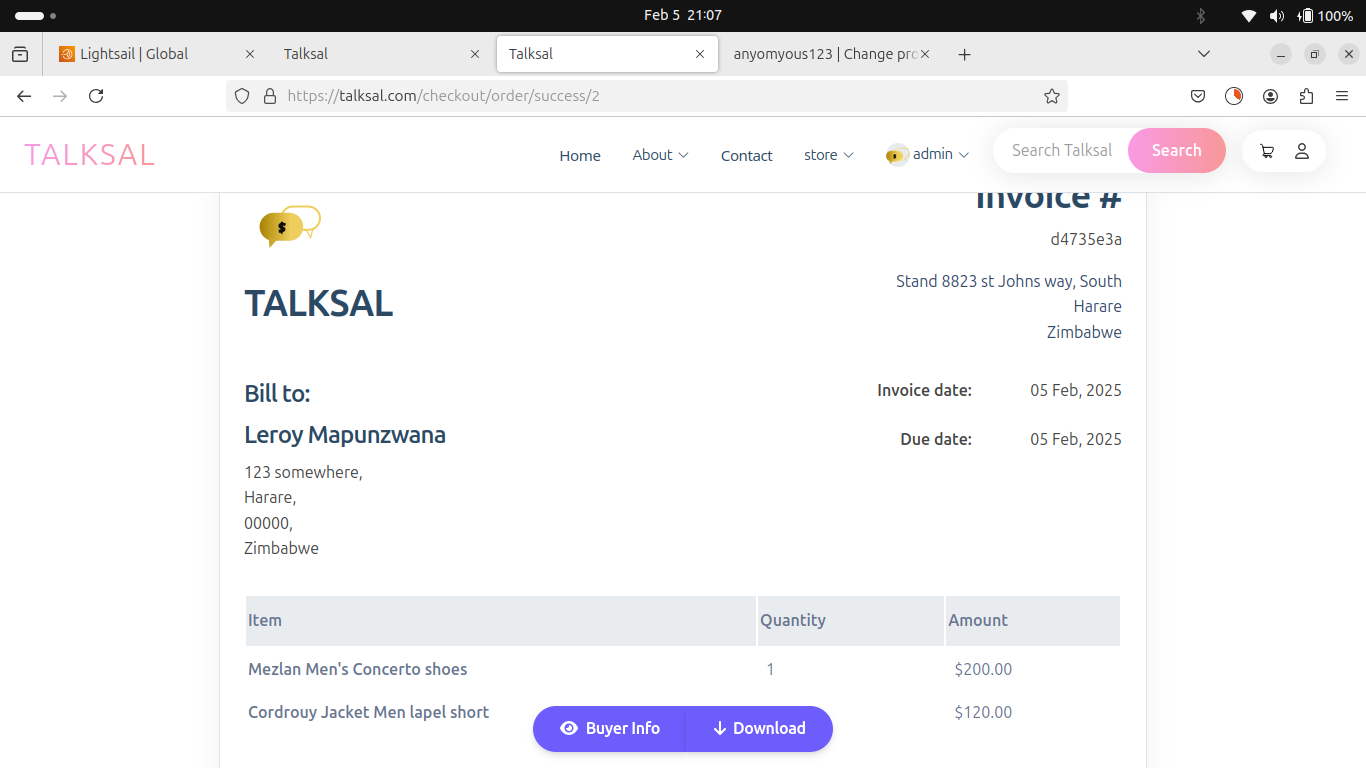Viewport: 1366px width, 768px height.
Task: Open the extensions puzzle icon
Action: [1306, 96]
